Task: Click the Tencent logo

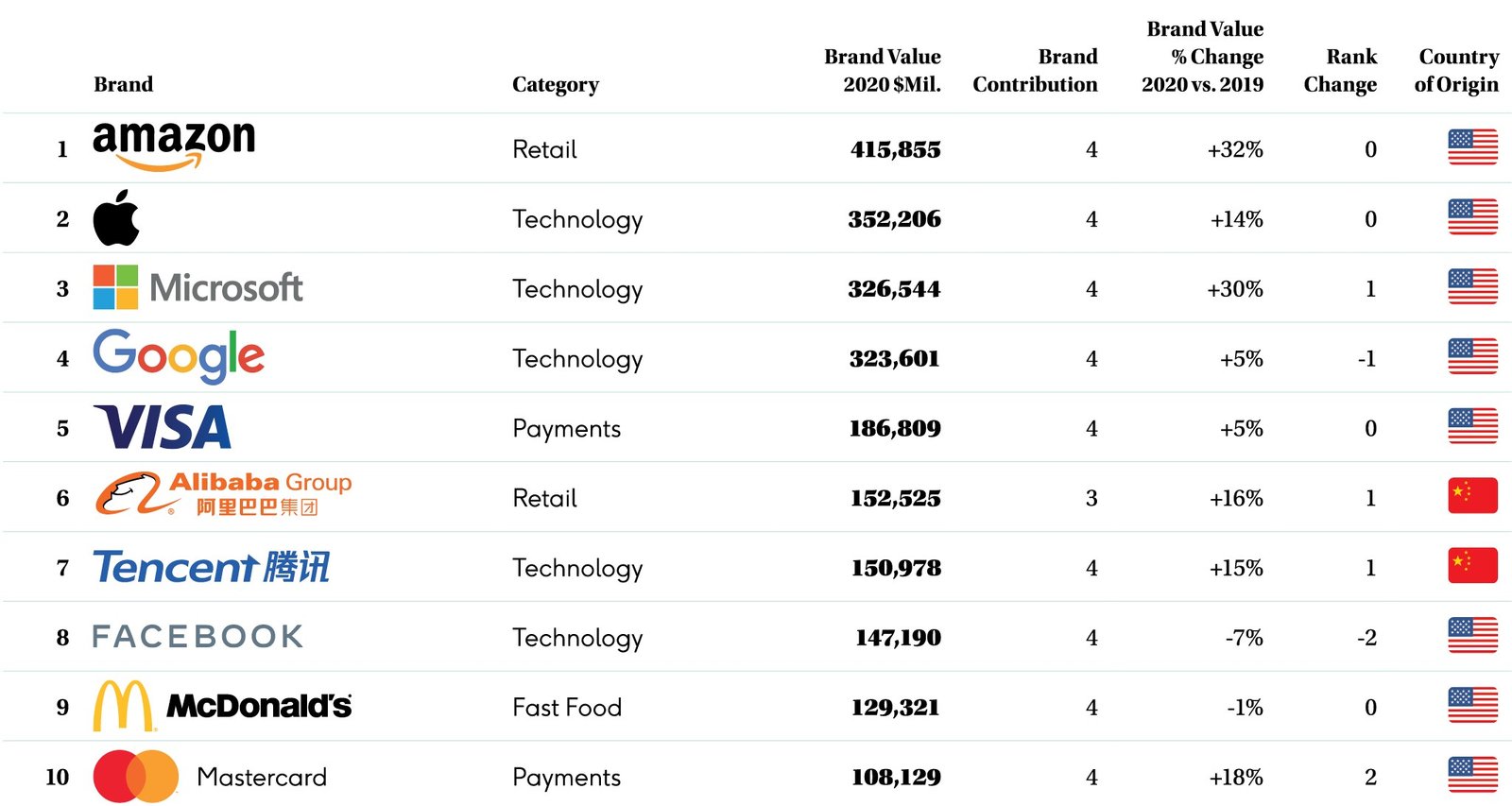Action: click(x=211, y=567)
